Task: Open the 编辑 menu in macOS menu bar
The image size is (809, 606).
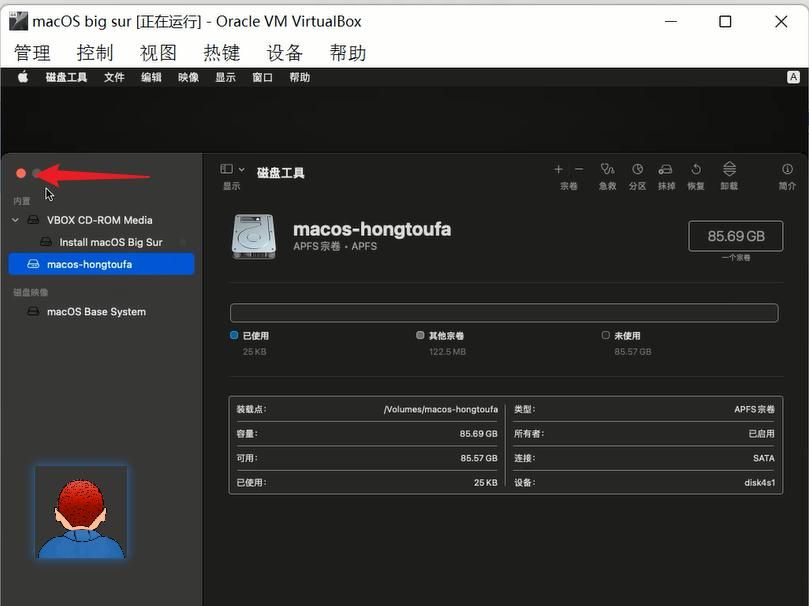Action: (151, 77)
